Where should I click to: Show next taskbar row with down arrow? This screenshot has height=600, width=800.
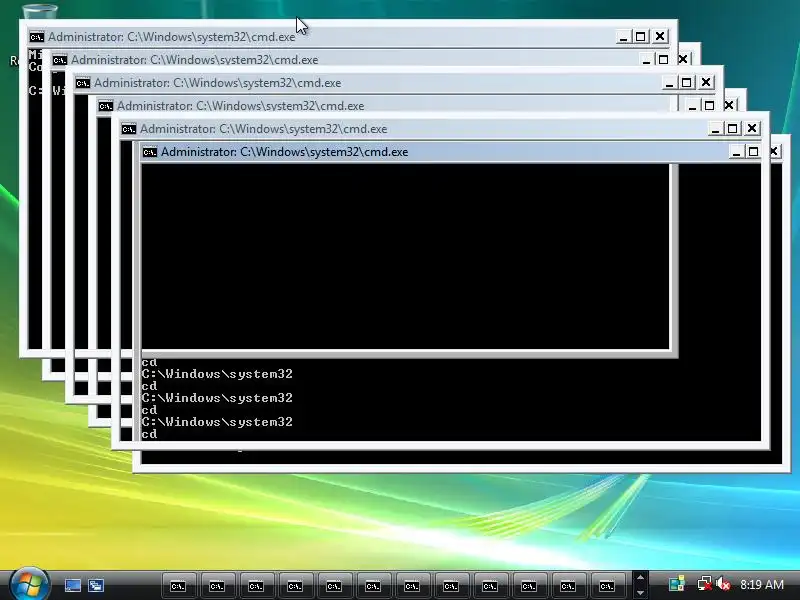tap(640, 592)
